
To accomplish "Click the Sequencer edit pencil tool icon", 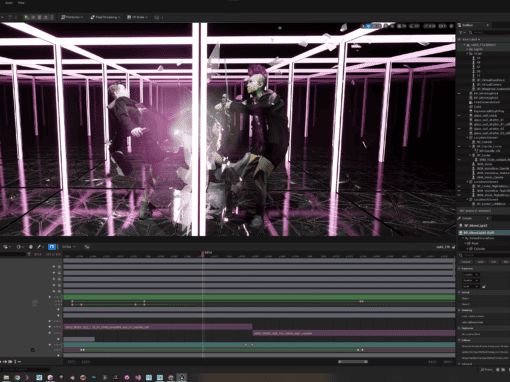I will click(40, 247).
